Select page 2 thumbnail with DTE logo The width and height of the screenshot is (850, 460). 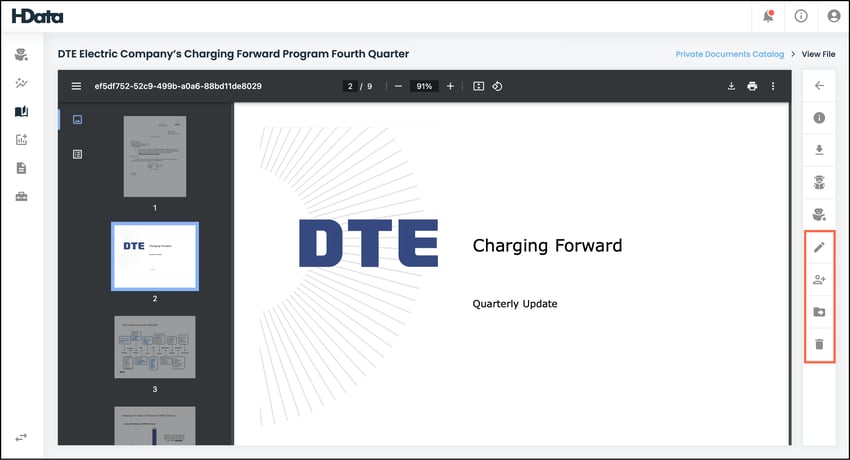point(155,256)
